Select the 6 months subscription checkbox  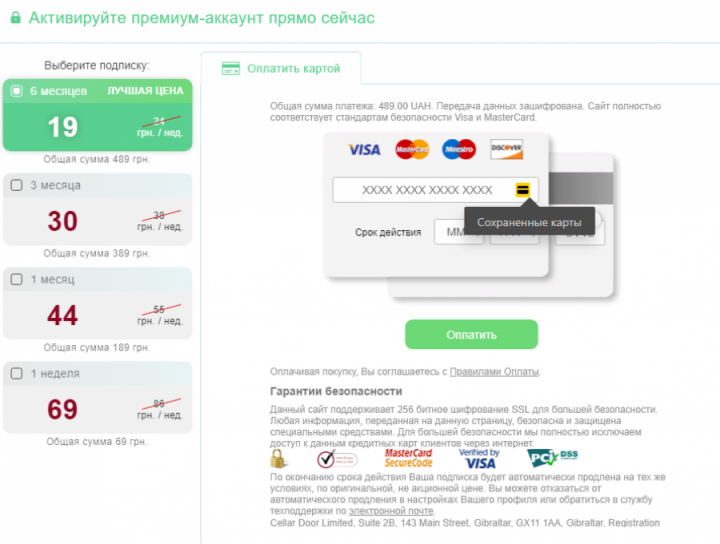pyautogui.click(x=16, y=92)
